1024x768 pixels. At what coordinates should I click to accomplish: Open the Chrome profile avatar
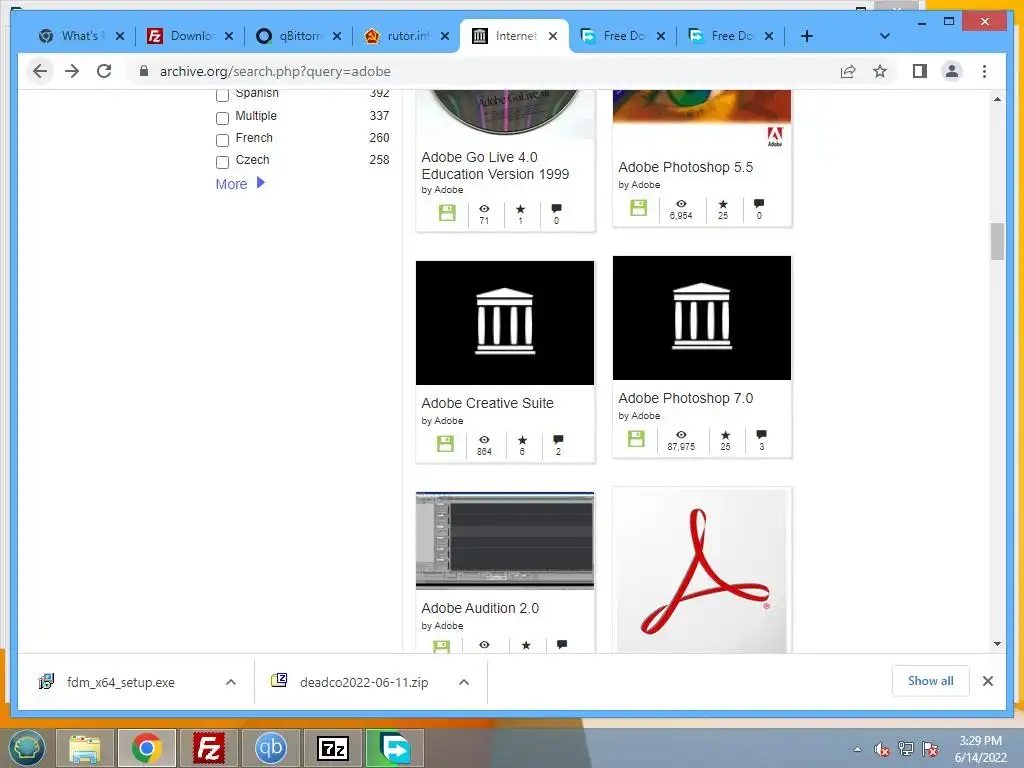[952, 71]
